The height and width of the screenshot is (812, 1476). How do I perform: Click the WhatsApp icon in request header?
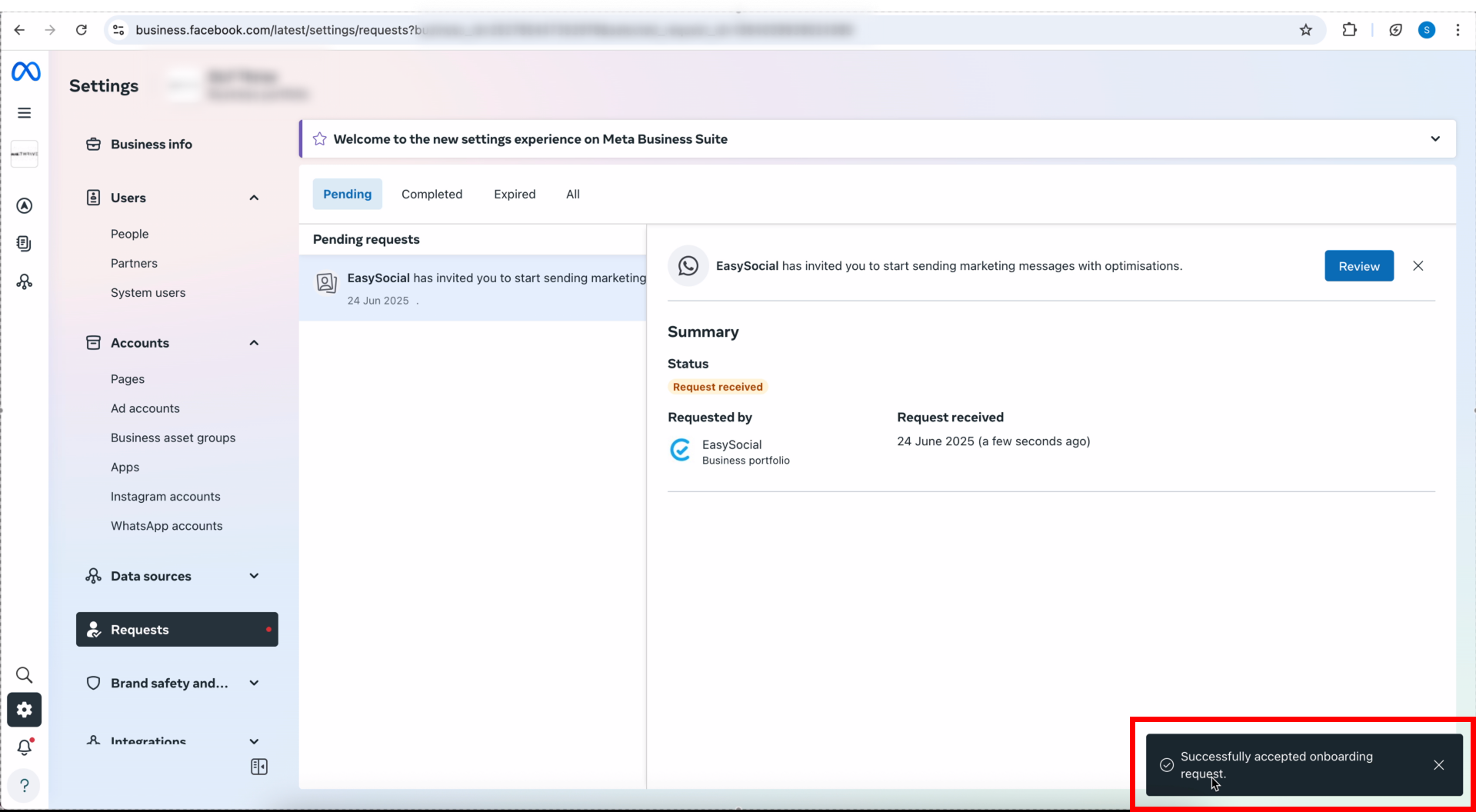pos(688,266)
